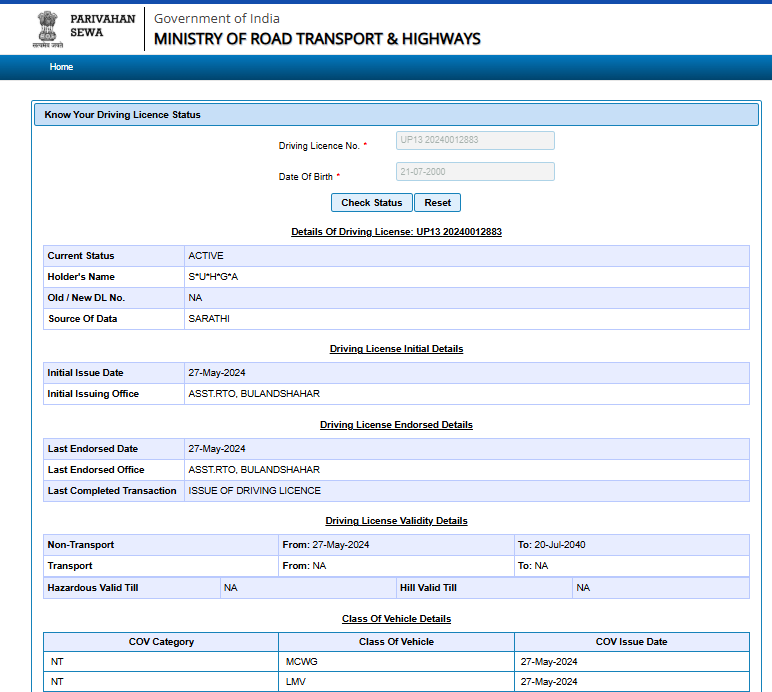Screen dimensions: 772x692
Task: Click the masked holder's name value
Action: [x=213, y=277]
